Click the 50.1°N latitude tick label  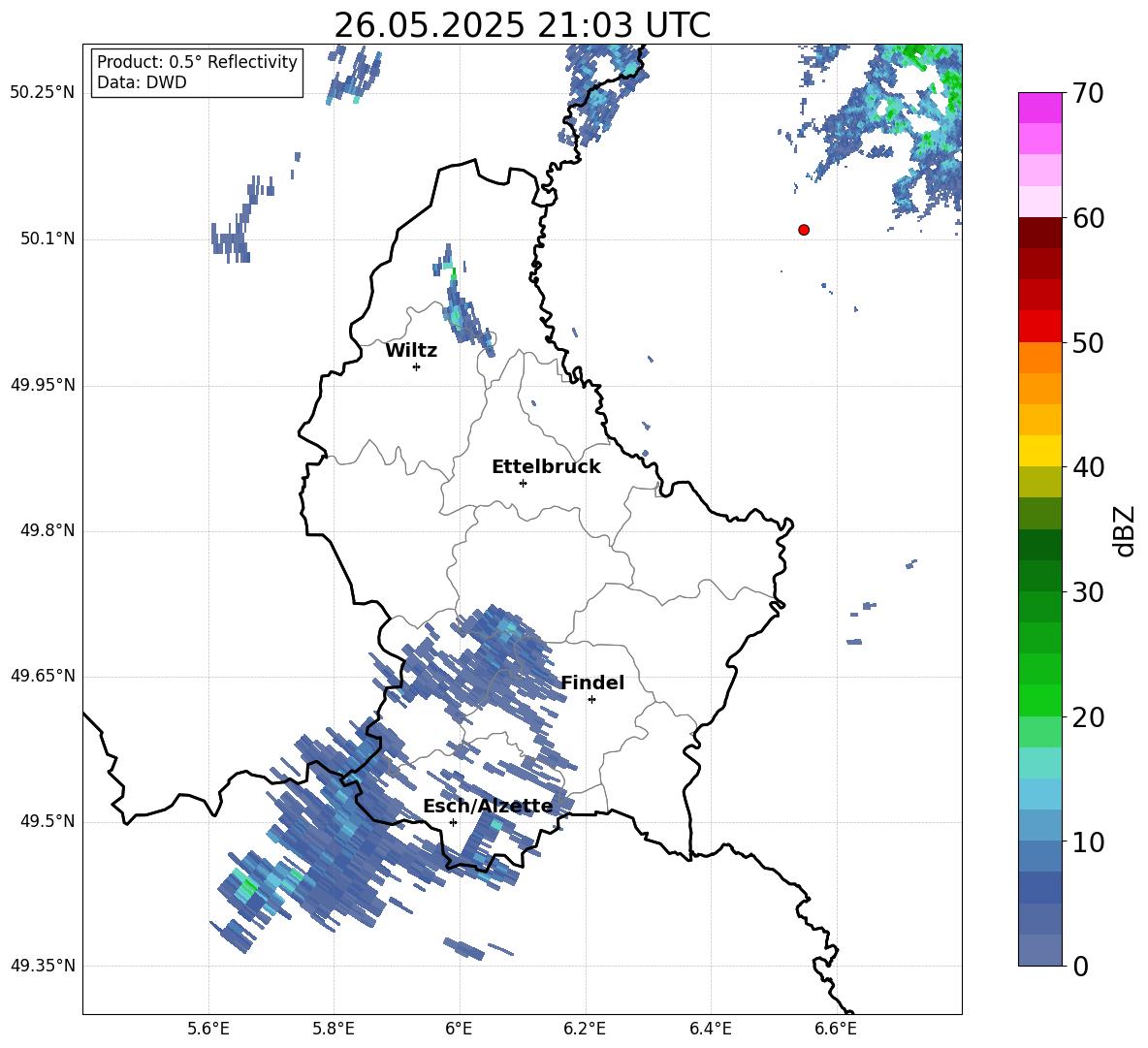[48, 239]
